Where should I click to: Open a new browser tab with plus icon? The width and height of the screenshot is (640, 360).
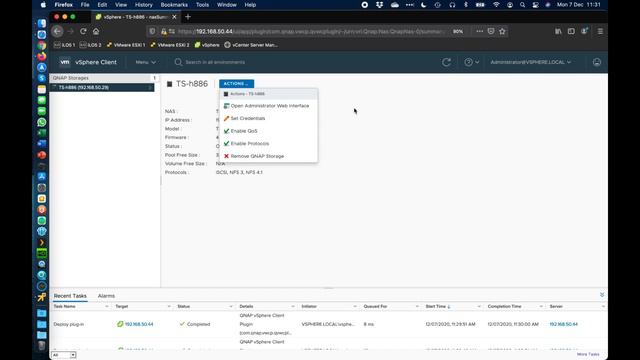click(188, 17)
